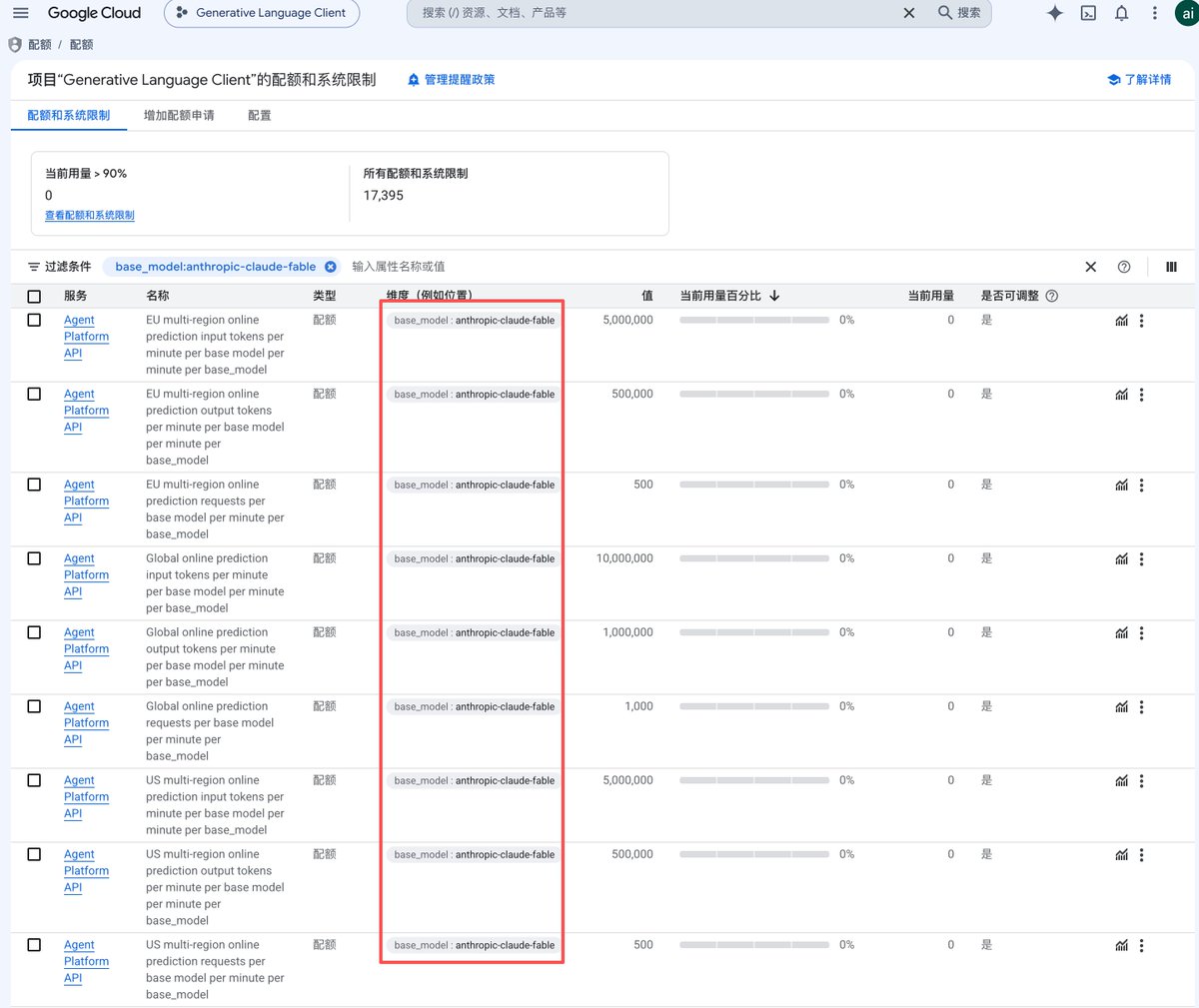Image resolution: width=1199 pixels, height=1008 pixels.
Task: Activate the Cloud Shell terminal icon
Action: (1088, 13)
